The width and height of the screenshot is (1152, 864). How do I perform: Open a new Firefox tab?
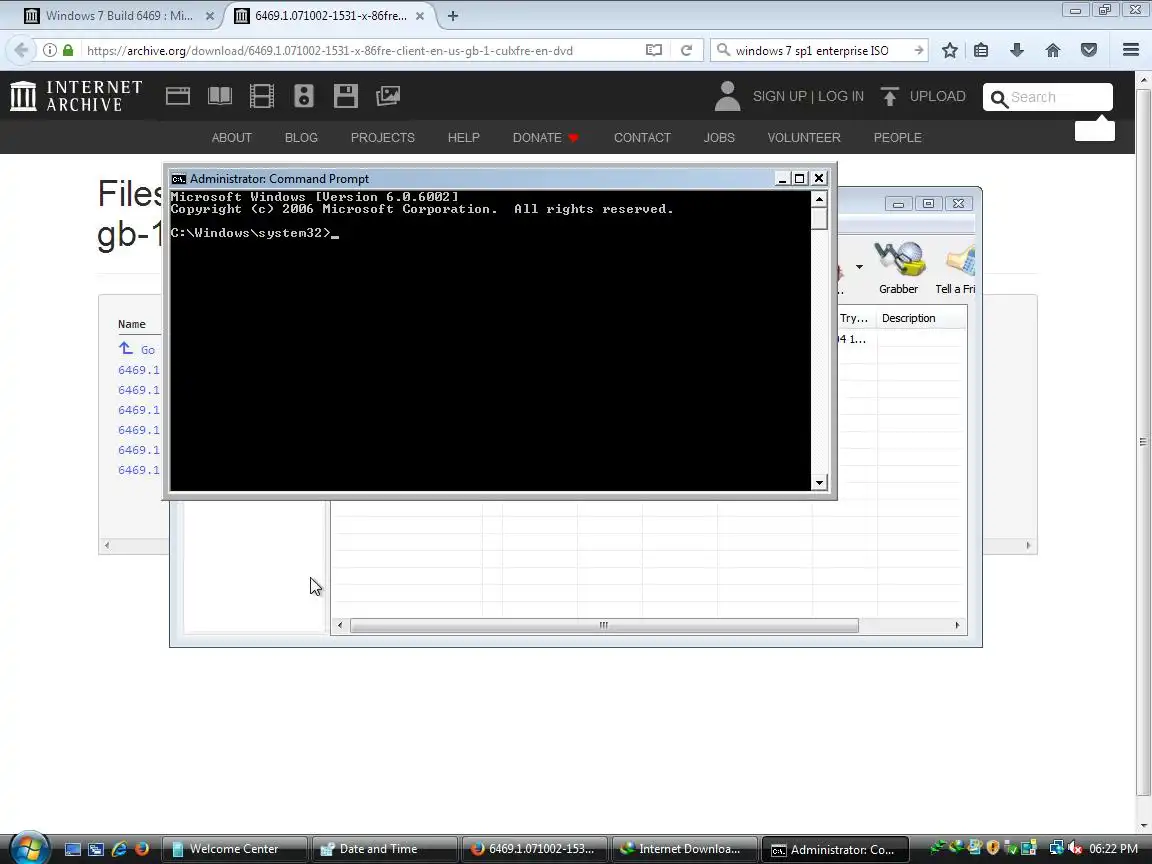453,15
